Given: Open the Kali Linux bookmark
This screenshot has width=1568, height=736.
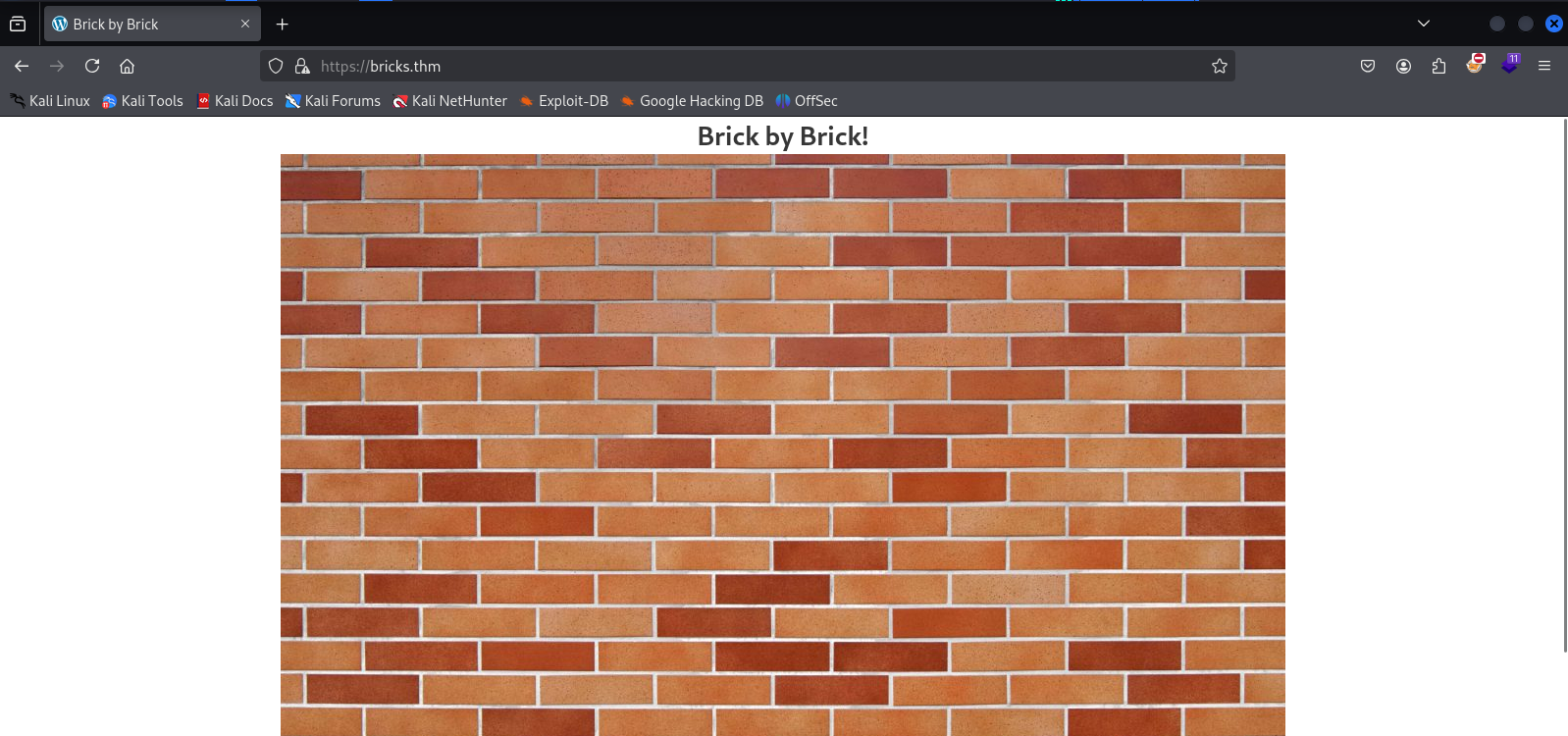Looking at the screenshot, I should pyautogui.click(x=50, y=101).
